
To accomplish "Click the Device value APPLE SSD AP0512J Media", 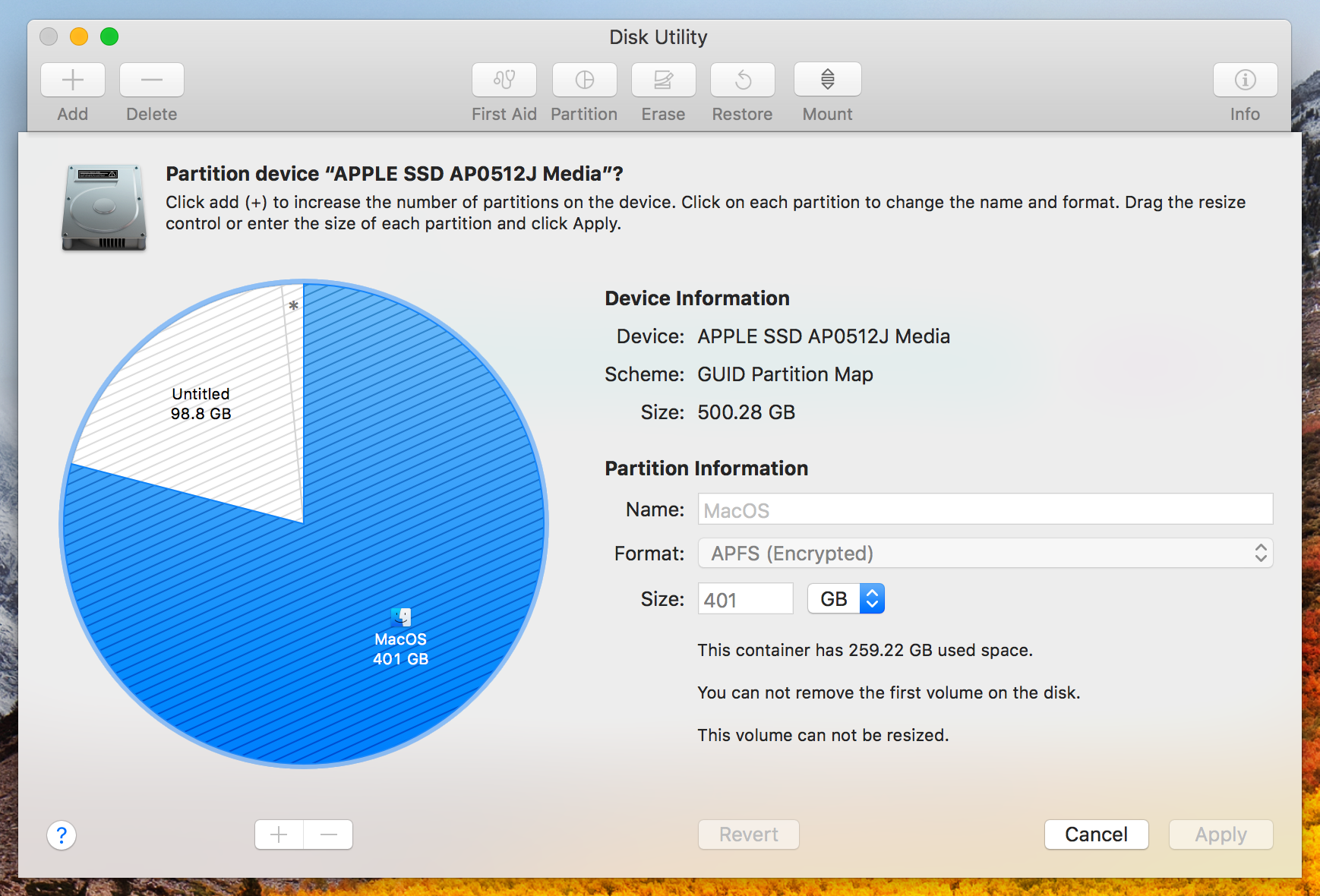I will [824, 336].
